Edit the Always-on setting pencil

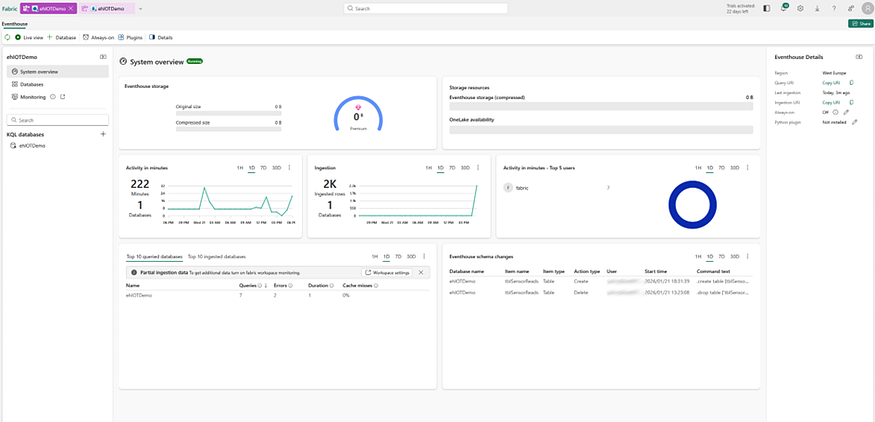[x=846, y=112]
